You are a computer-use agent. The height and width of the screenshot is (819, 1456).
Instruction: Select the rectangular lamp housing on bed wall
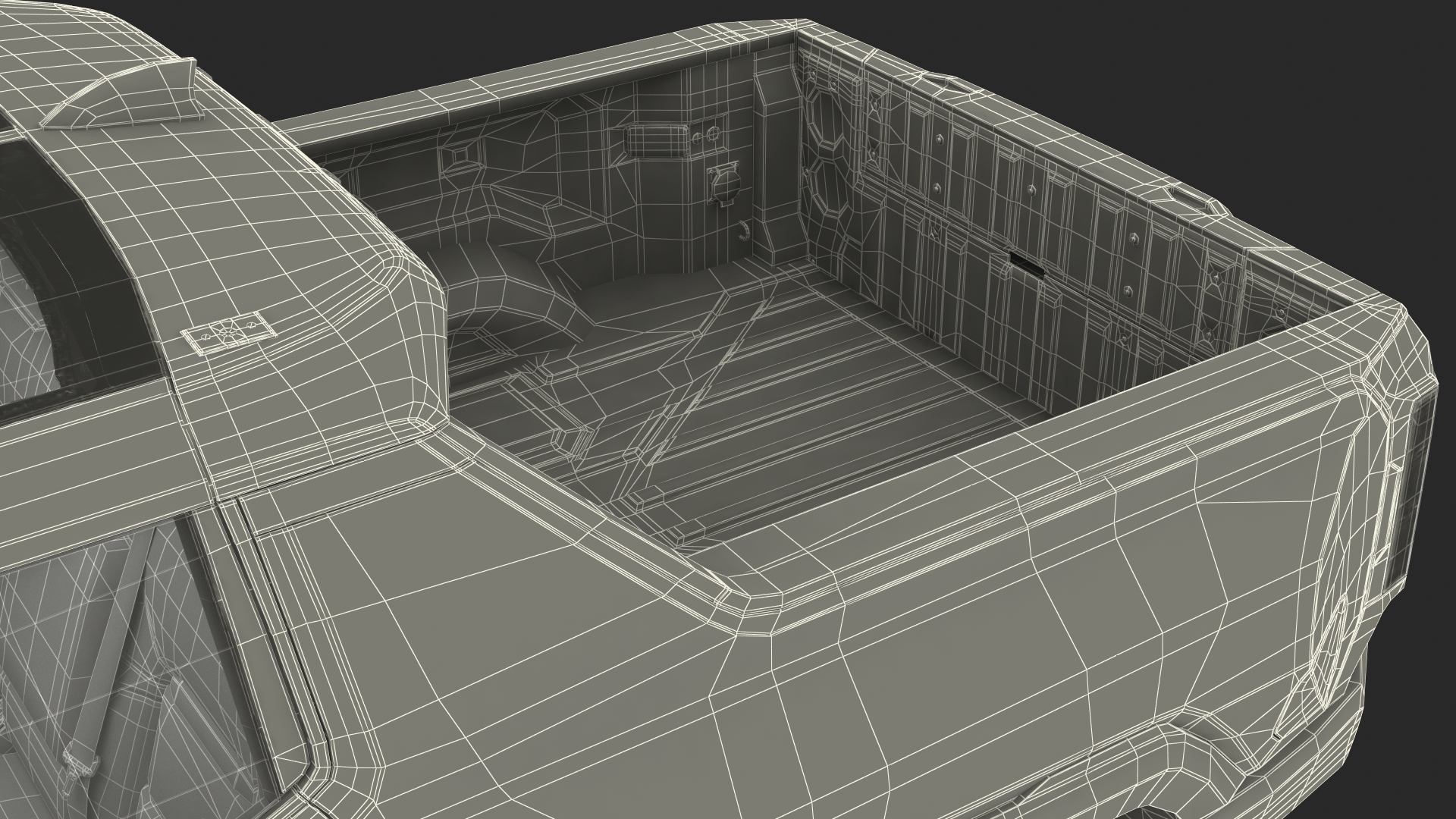[x=655, y=143]
